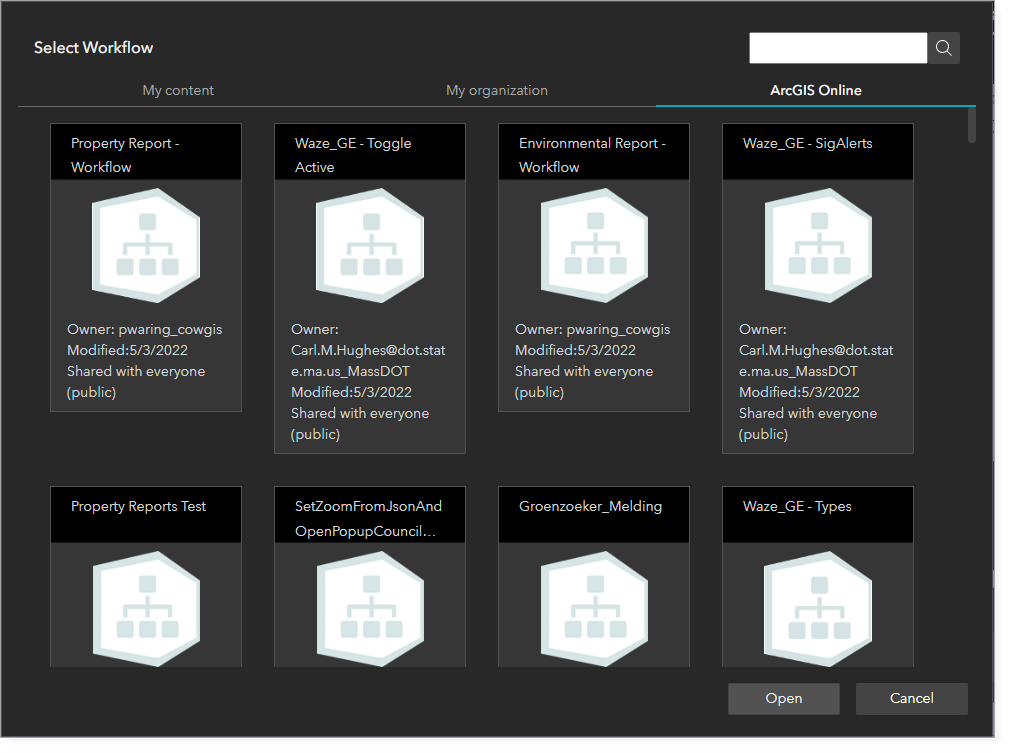This screenshot has height=753, width=1010.
Task: Select the Environmental Report workflow card
Action: (593, 267)
